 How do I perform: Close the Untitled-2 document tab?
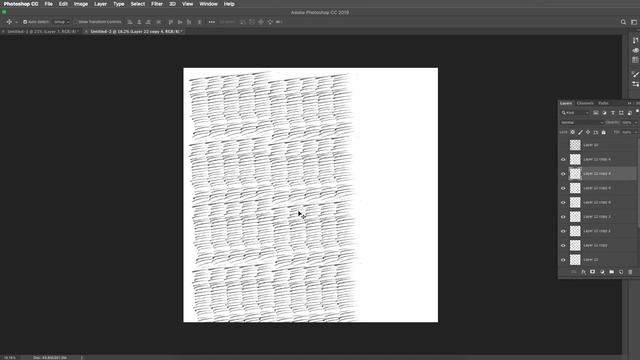pos(86,31)
